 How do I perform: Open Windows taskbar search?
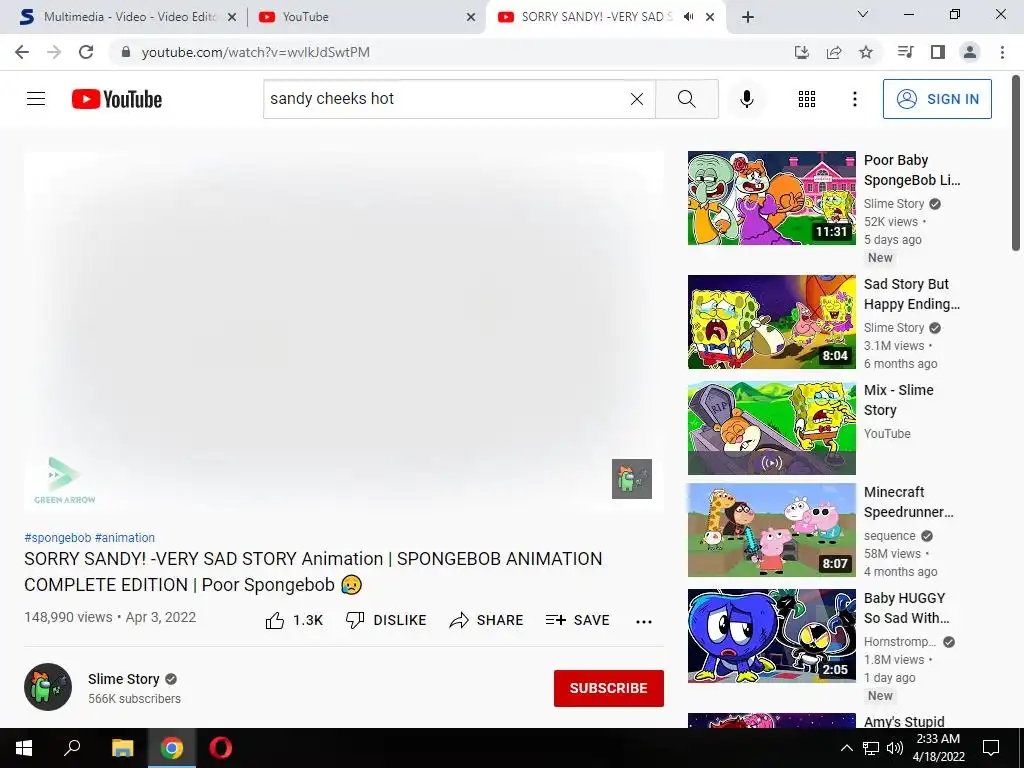[72, 748]
